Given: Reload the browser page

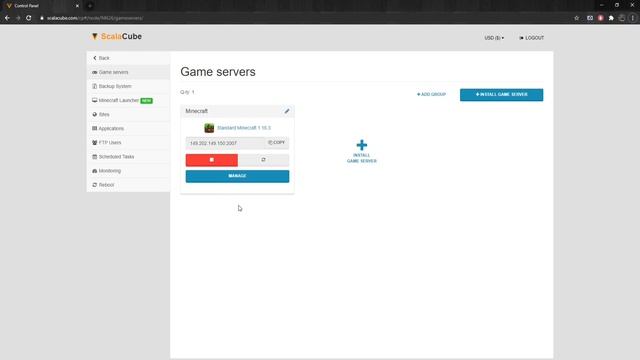Looking at the screenshot, I should (x=29, y=18).
